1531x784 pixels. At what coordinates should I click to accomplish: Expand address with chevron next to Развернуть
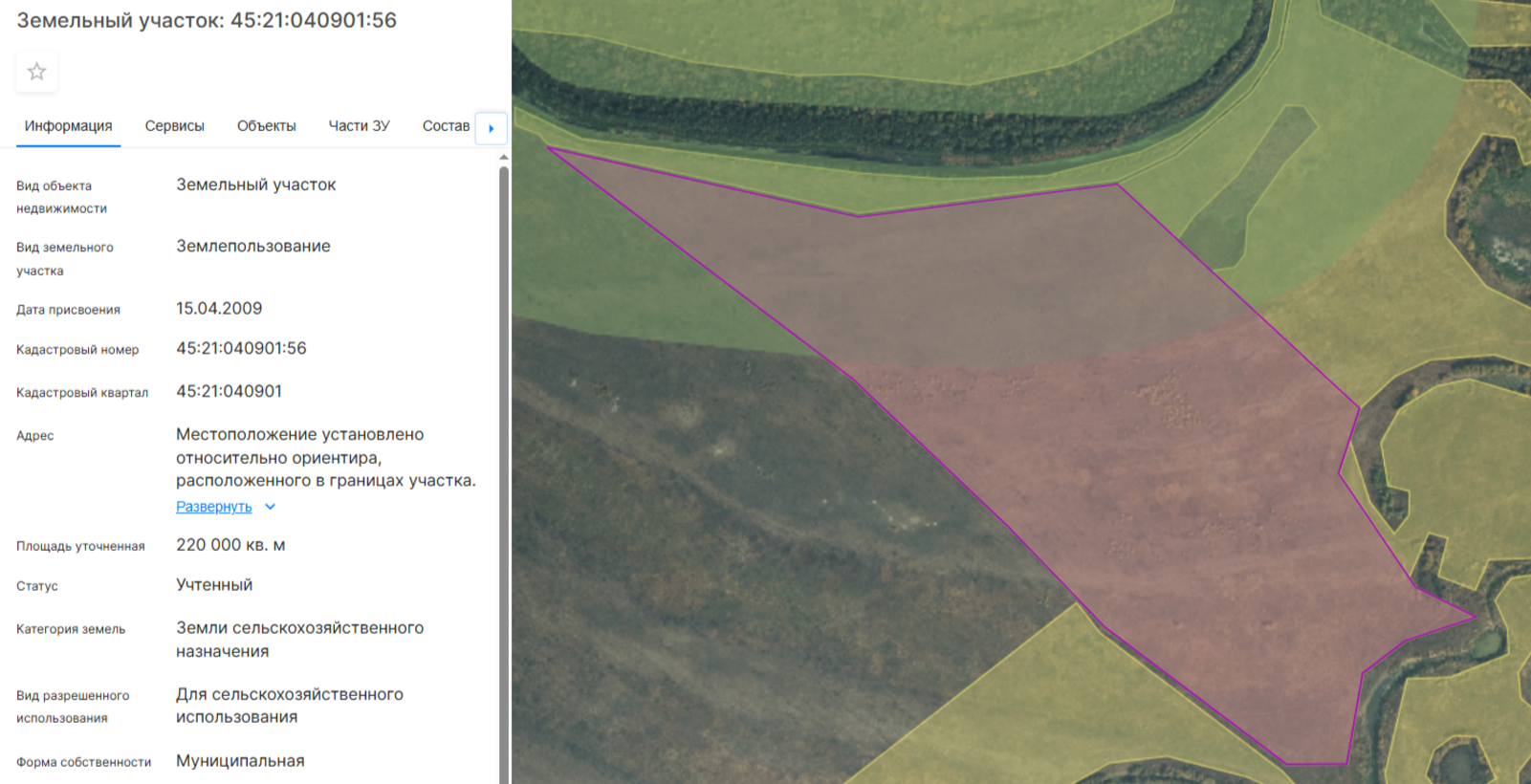click(x=270, y=507)
